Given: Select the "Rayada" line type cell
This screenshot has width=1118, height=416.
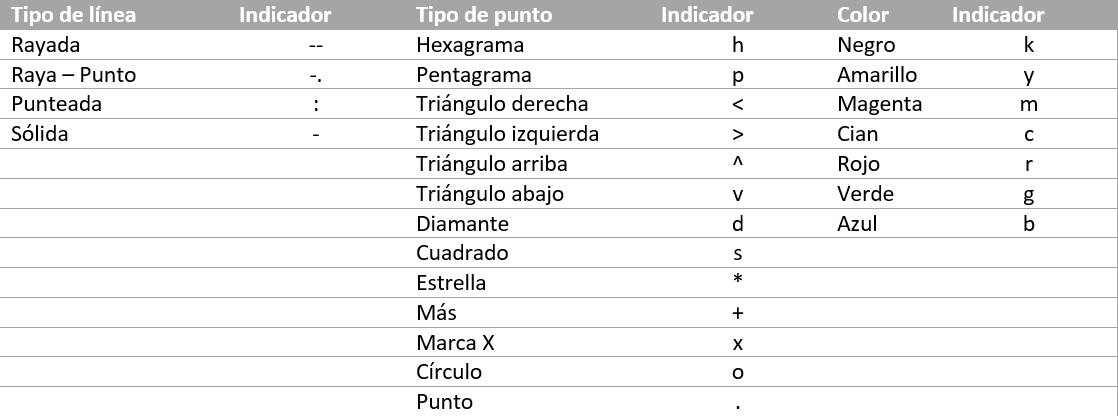Looking at the screenshot, I should 45,45.
